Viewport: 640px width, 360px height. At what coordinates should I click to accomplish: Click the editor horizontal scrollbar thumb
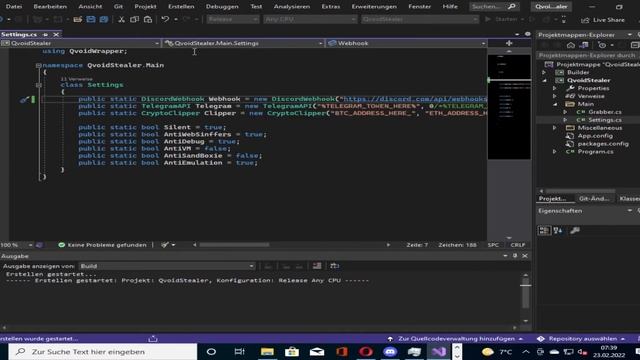(x=234, y=244)
